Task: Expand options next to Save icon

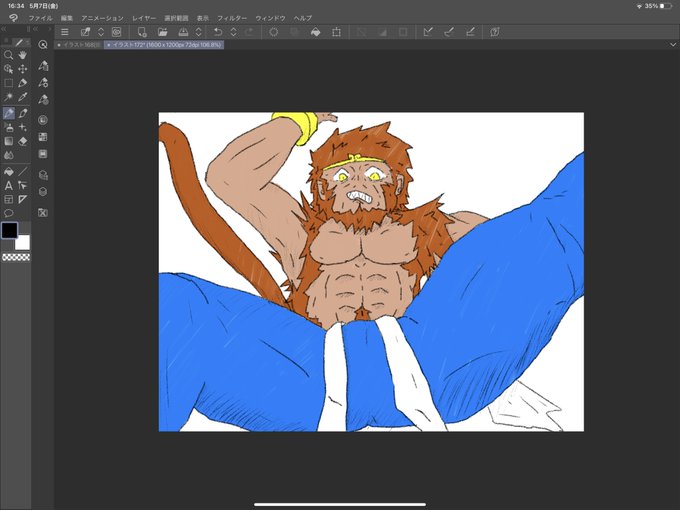Action: click(x=199, y=32)
